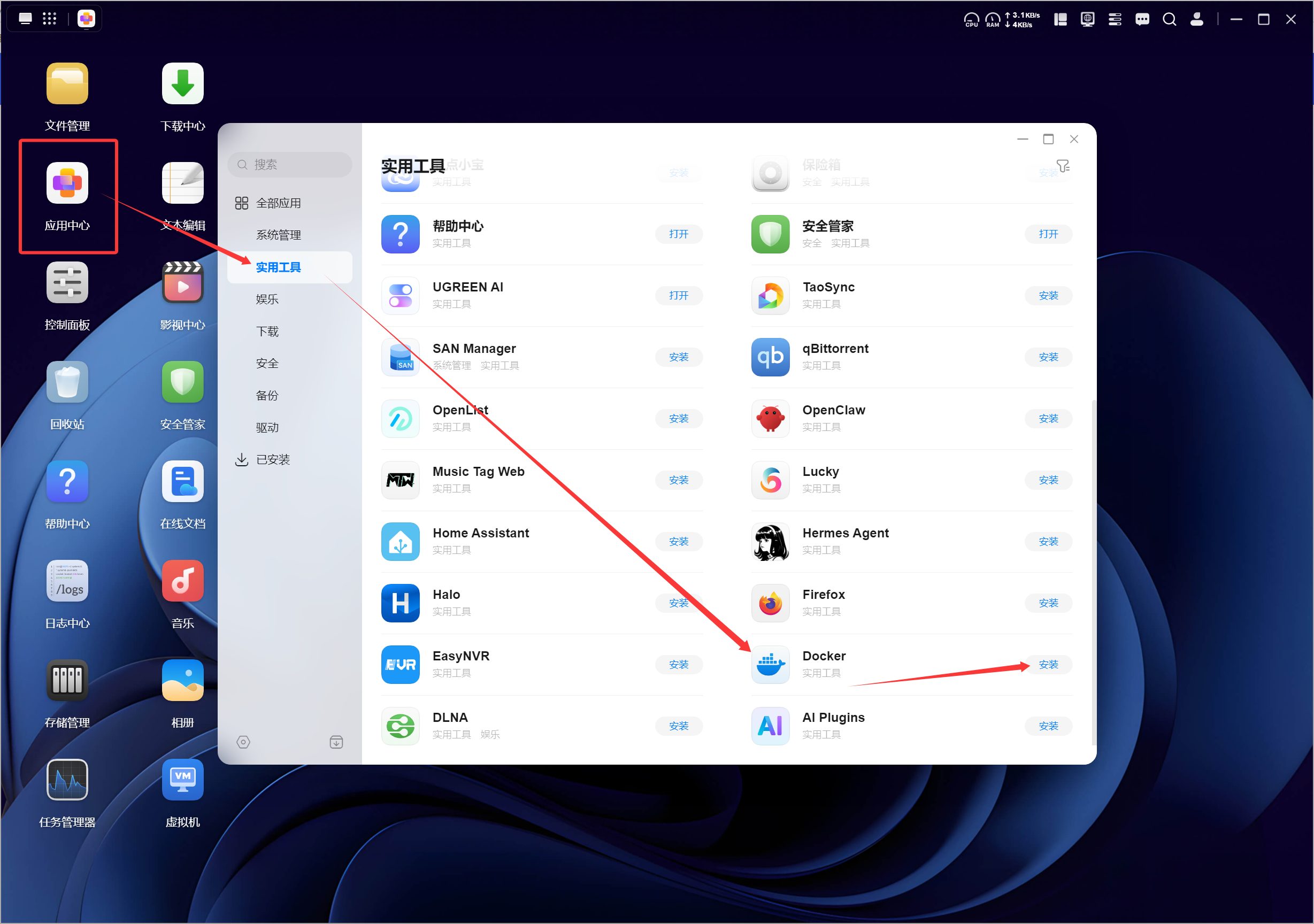Open the 在线文档 desktop icon
This screenshot has width=1314, height=924.
pos(182,482)
